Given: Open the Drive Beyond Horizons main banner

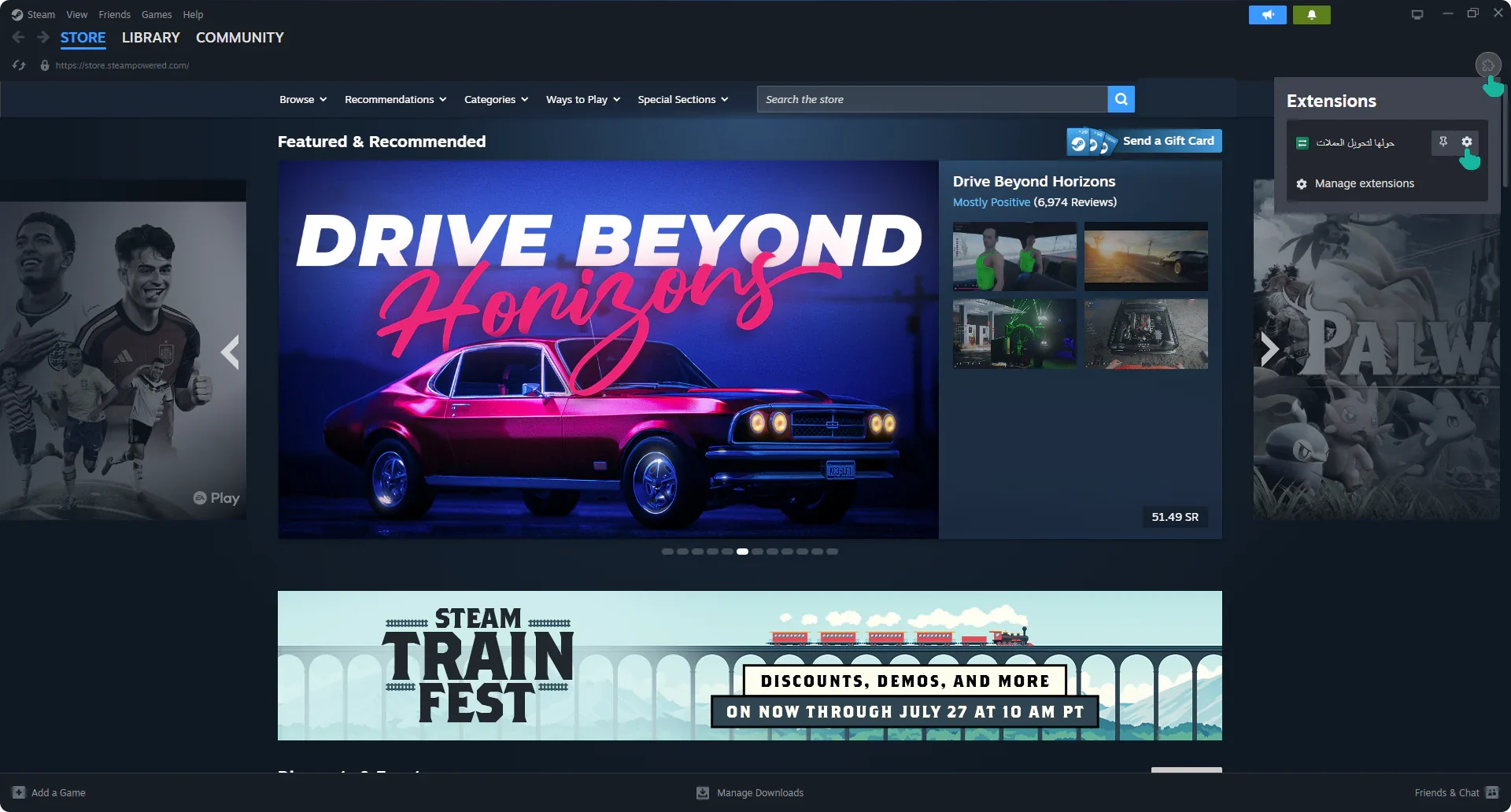Looking at the screenshot, I should point(608,350).
